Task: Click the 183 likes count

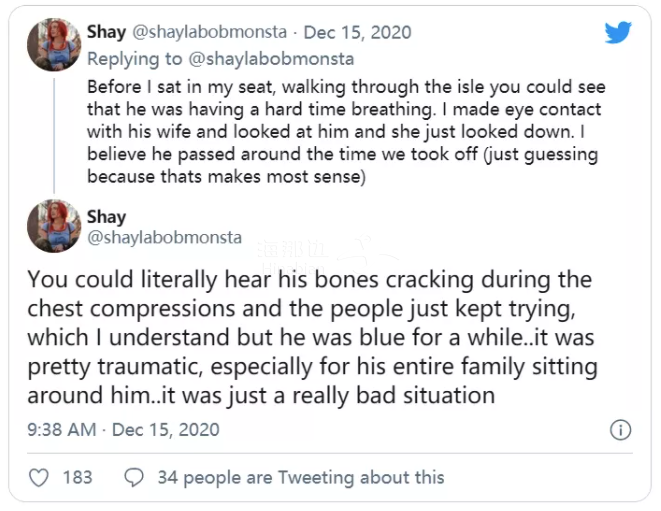Action: tap(77, 478)
